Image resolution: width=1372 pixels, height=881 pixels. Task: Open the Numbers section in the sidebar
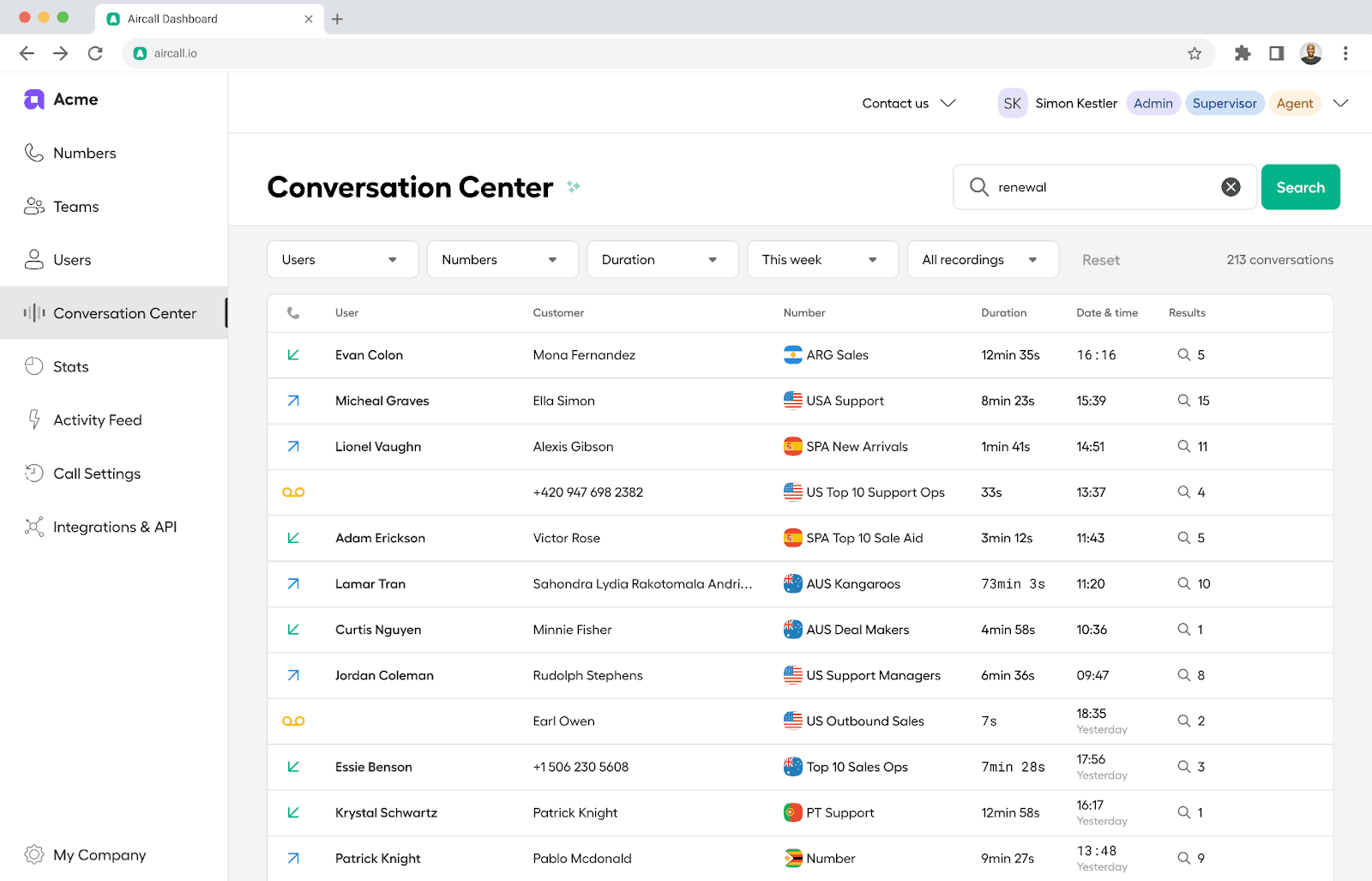click(84, 153)
